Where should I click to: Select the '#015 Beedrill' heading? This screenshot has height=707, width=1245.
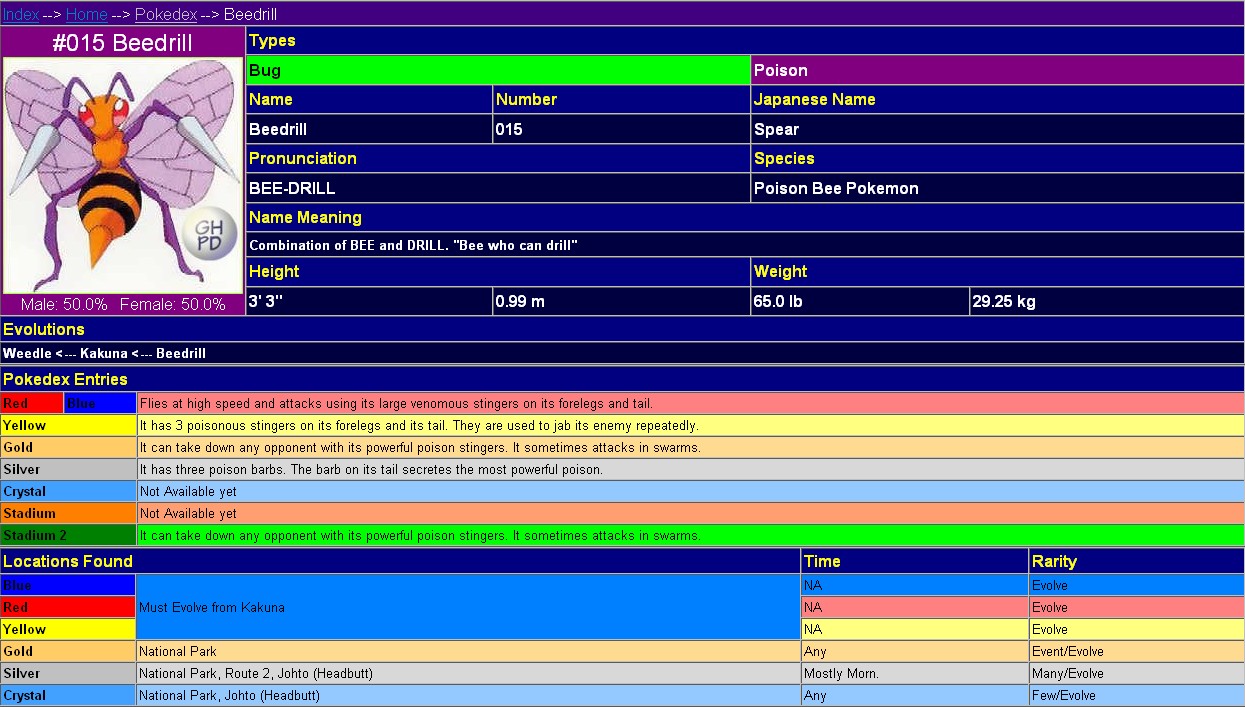click(123, 43)
